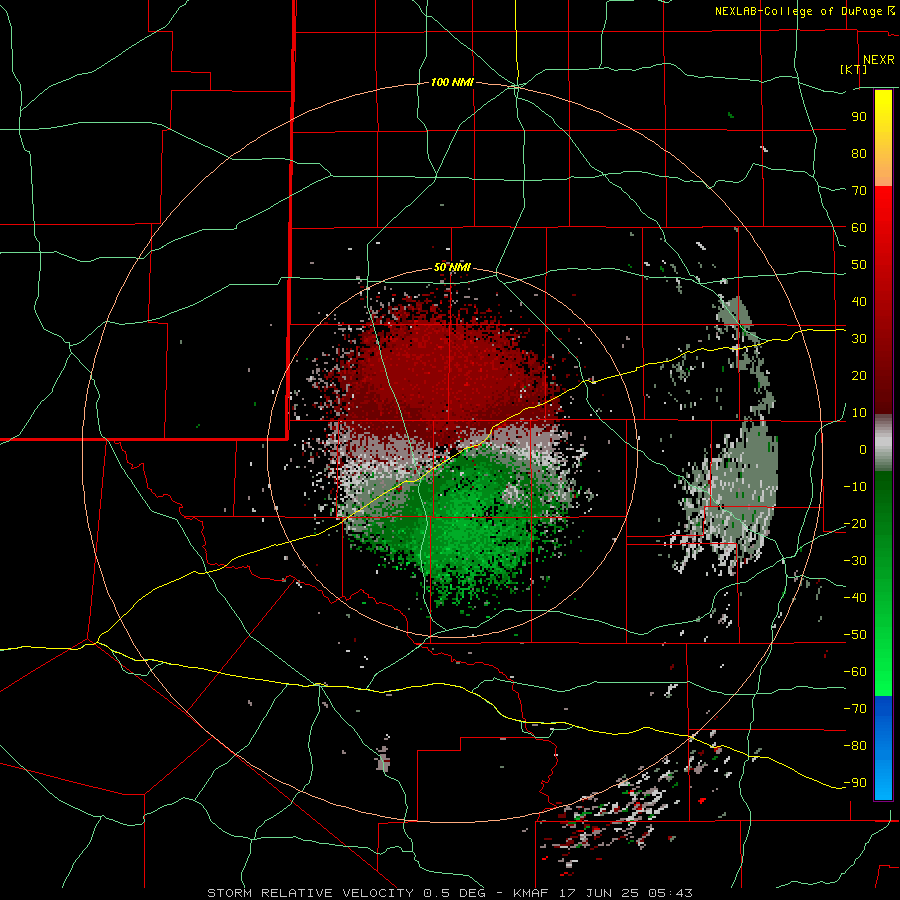This screenshot has height=900, width=900.
Task: Click the -50 value on velocity scale
Action: (855, 634)
